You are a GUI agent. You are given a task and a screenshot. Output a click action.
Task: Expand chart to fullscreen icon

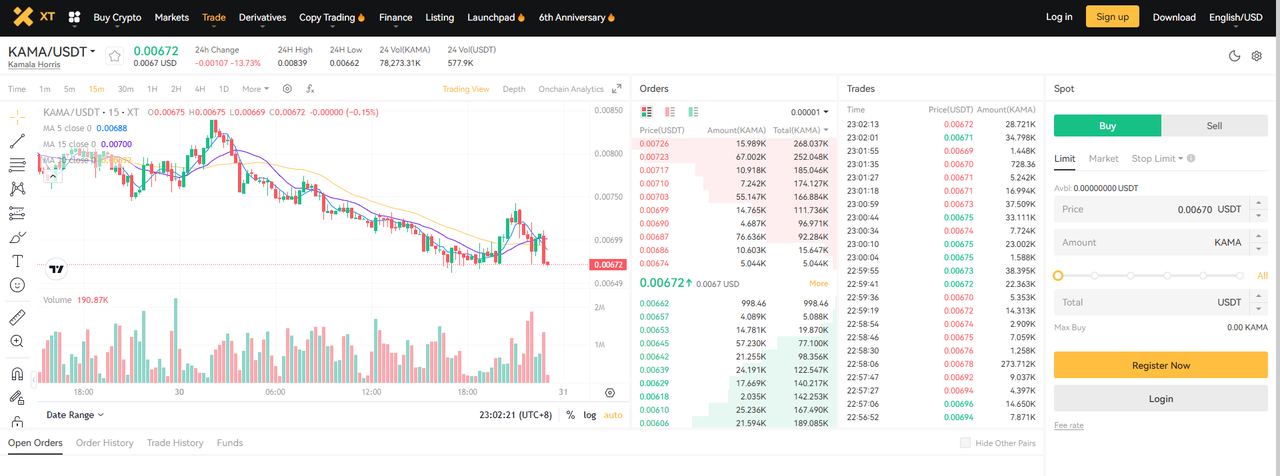(x=617, y=89)
